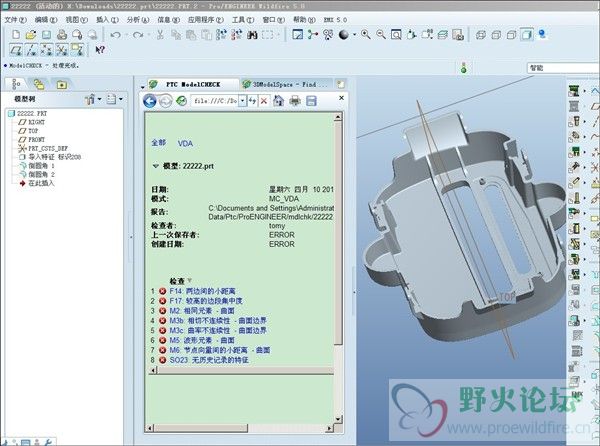Open the 智能 selection filter box

pos(563,68)
